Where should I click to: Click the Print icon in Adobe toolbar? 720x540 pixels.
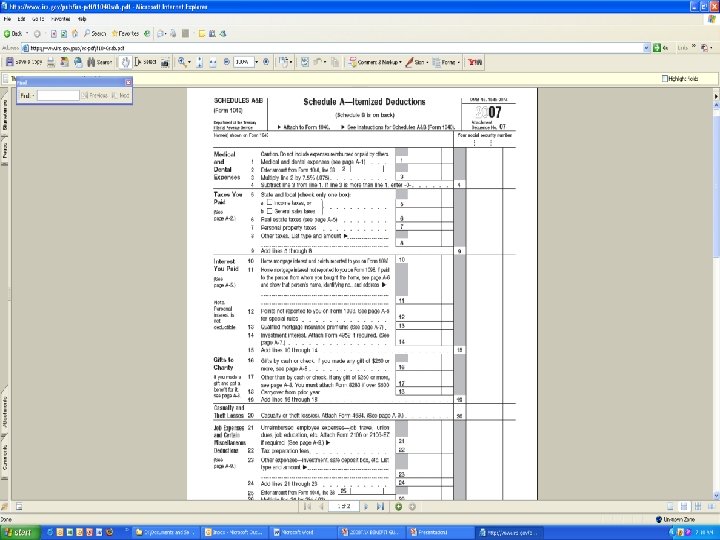pos(51,62)
